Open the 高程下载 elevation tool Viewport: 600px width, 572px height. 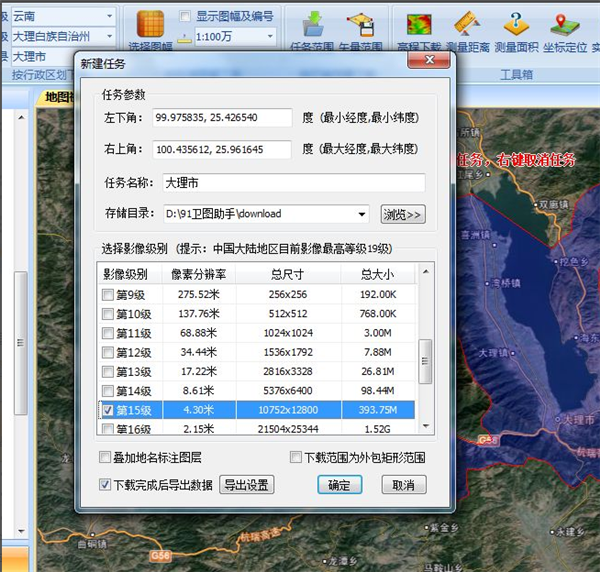[x=419, y=24]
